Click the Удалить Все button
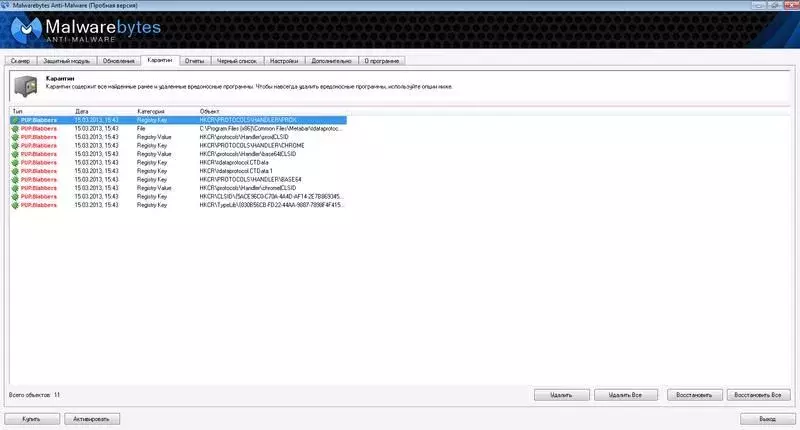Viewport: 800px width, 430px height. 626,395
